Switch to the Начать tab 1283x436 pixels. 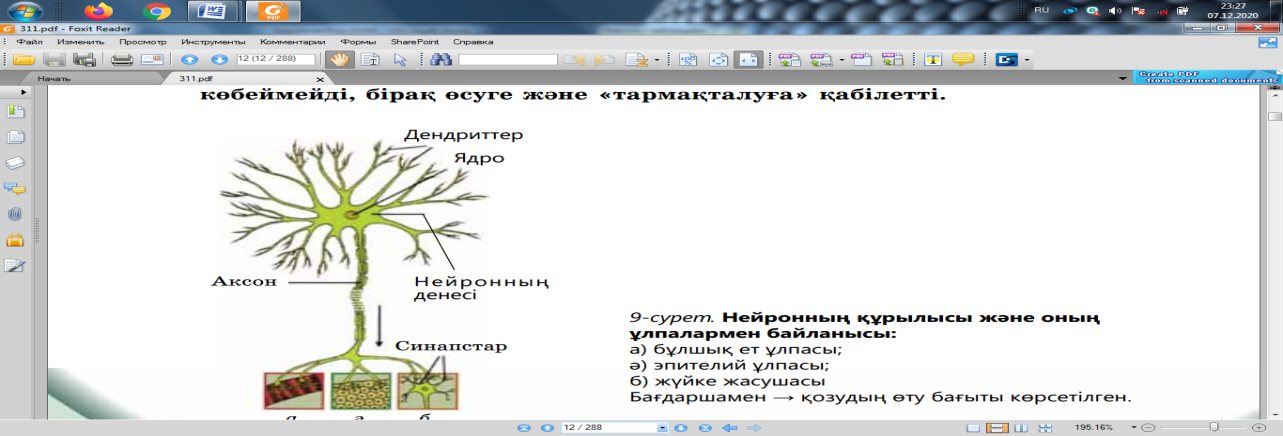click(54, 79)
